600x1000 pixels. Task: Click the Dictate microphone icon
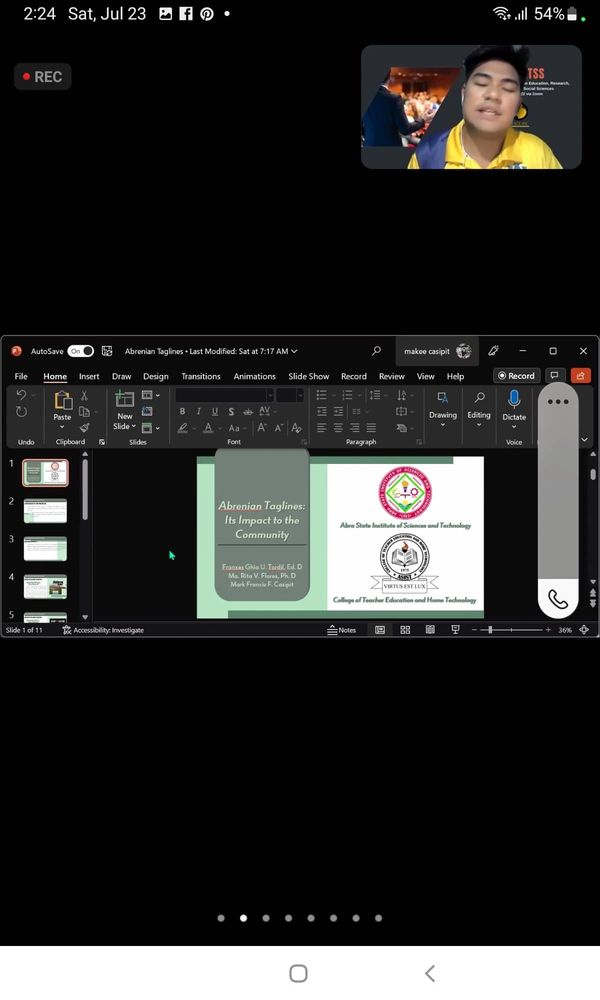[x=514, y=401]
